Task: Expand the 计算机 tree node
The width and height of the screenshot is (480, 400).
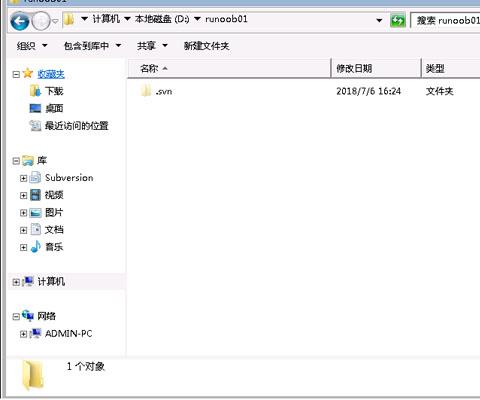Action: coord(16,282)
